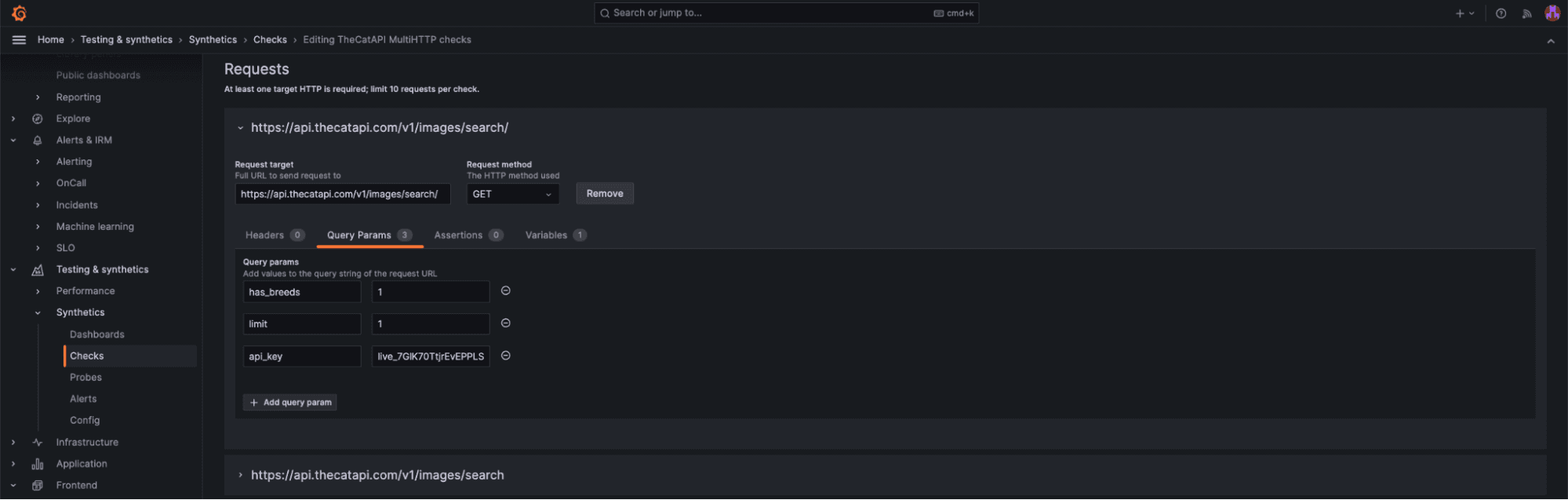1568x500 pixels.
Task: Expand the Explore section arrow
Action: point(13,119)
